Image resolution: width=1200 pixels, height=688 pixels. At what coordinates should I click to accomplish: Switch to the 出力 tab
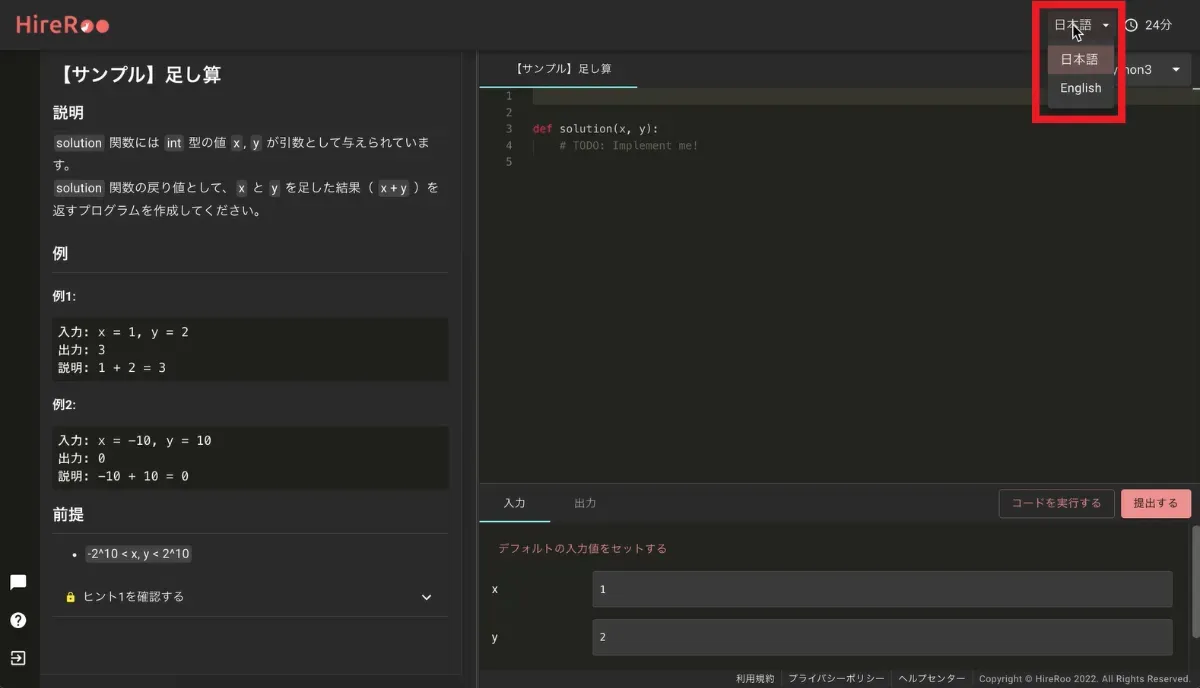point(585,503)
